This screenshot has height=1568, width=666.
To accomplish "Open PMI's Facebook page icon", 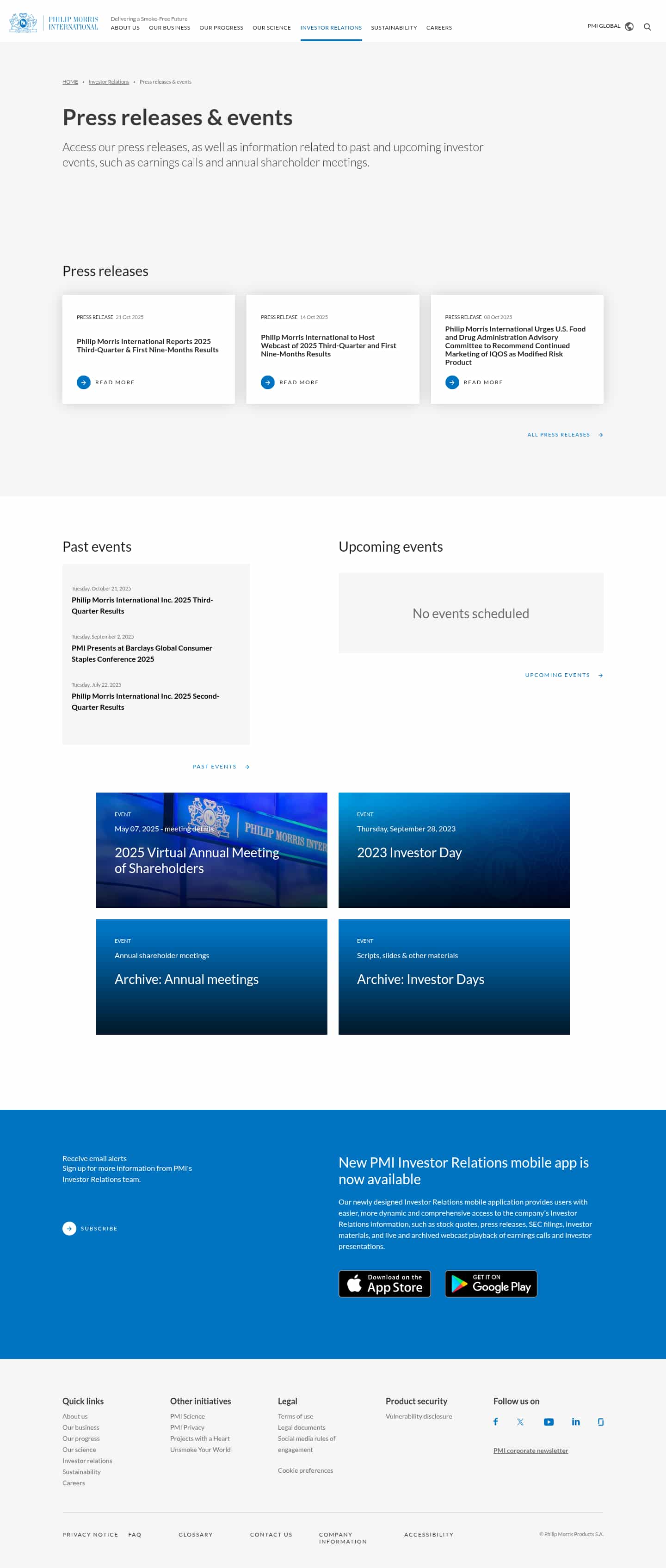I will [495, 1422].
